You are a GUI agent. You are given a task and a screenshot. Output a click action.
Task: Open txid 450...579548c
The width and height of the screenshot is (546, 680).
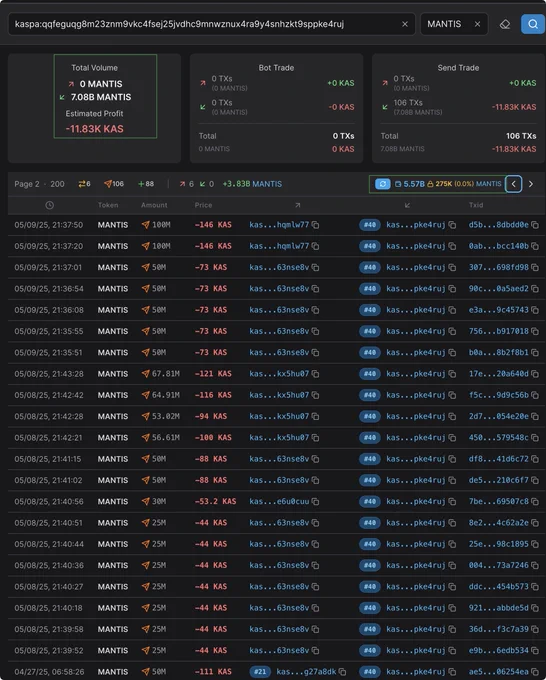pos(498,437)
